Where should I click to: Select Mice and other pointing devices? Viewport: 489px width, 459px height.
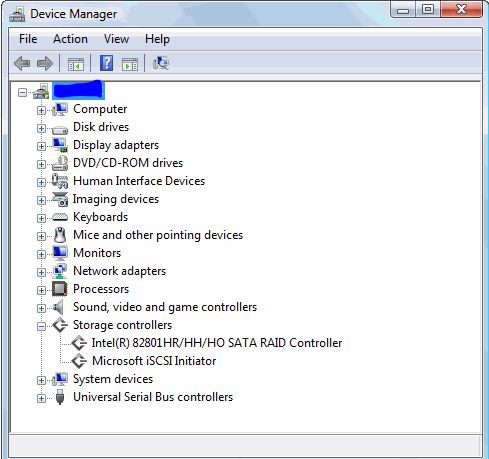[x=158, y=235]
